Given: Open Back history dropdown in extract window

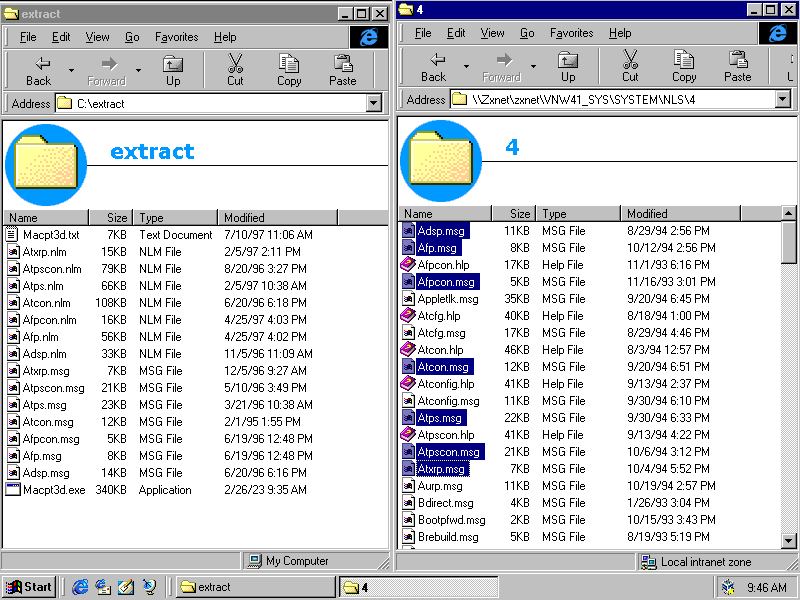Looking at the screenshot, I should coord(71,70).
